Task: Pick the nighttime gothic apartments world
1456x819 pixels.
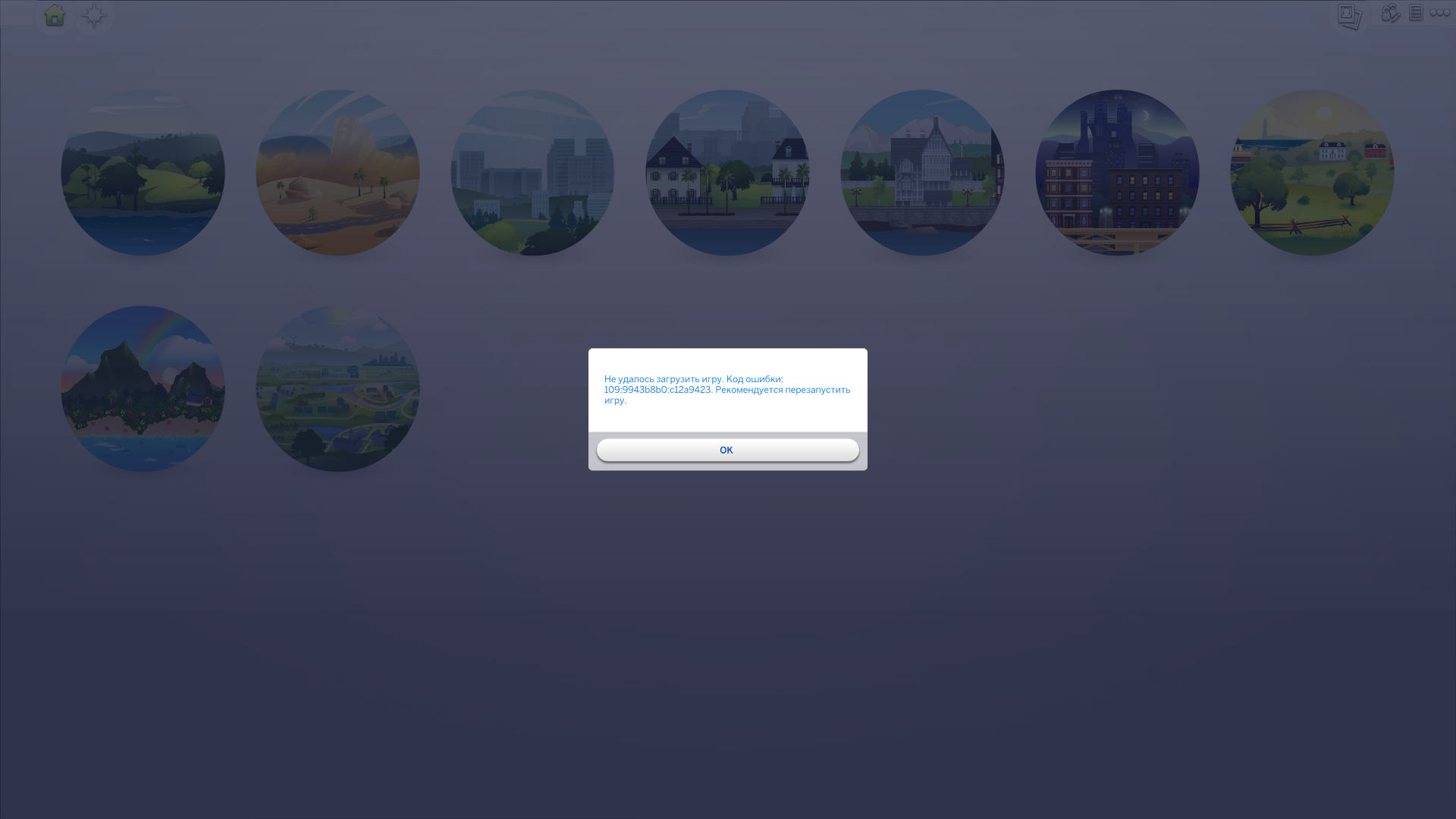Action: [1117, 173]
